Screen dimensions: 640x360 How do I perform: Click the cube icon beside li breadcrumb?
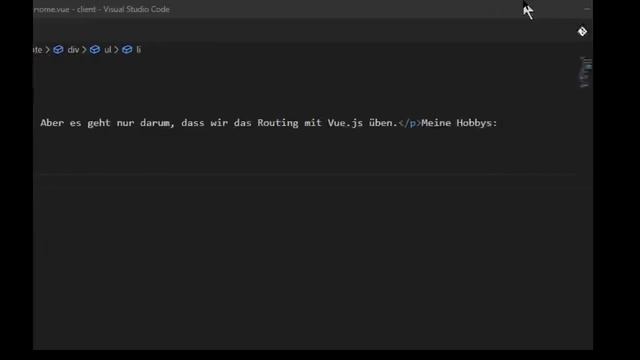[x=127, y=50]
